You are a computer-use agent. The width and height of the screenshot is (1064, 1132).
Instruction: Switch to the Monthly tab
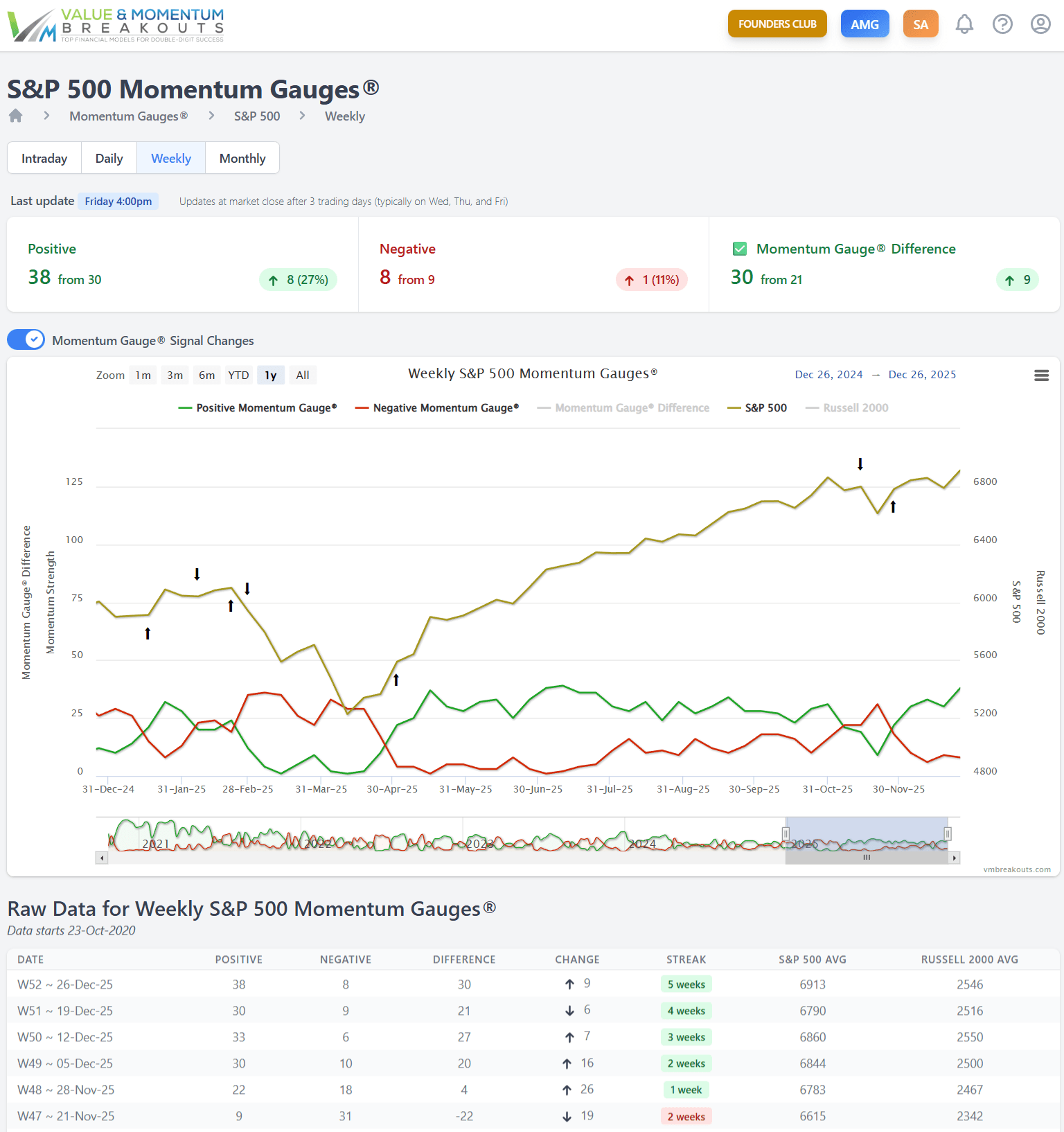[242, 159]
